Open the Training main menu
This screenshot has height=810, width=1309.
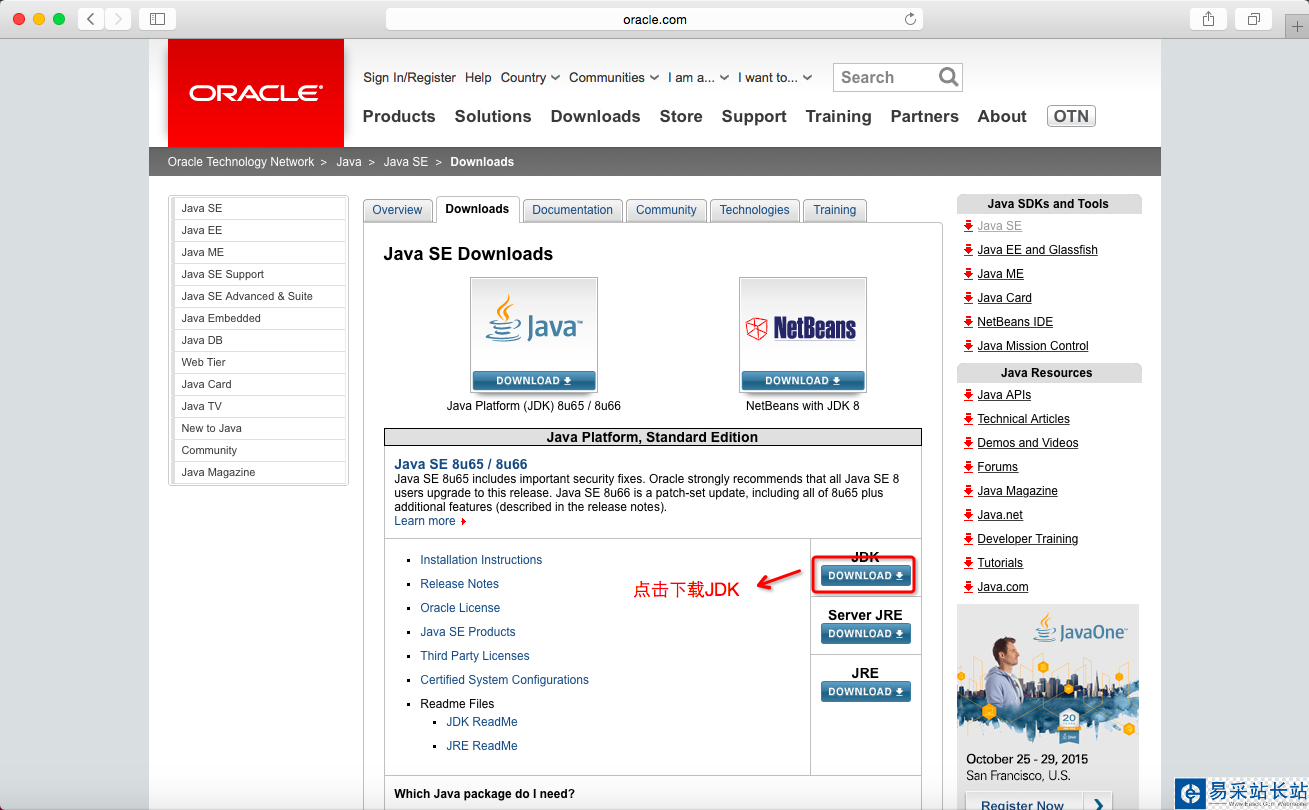tap(838, 116)
